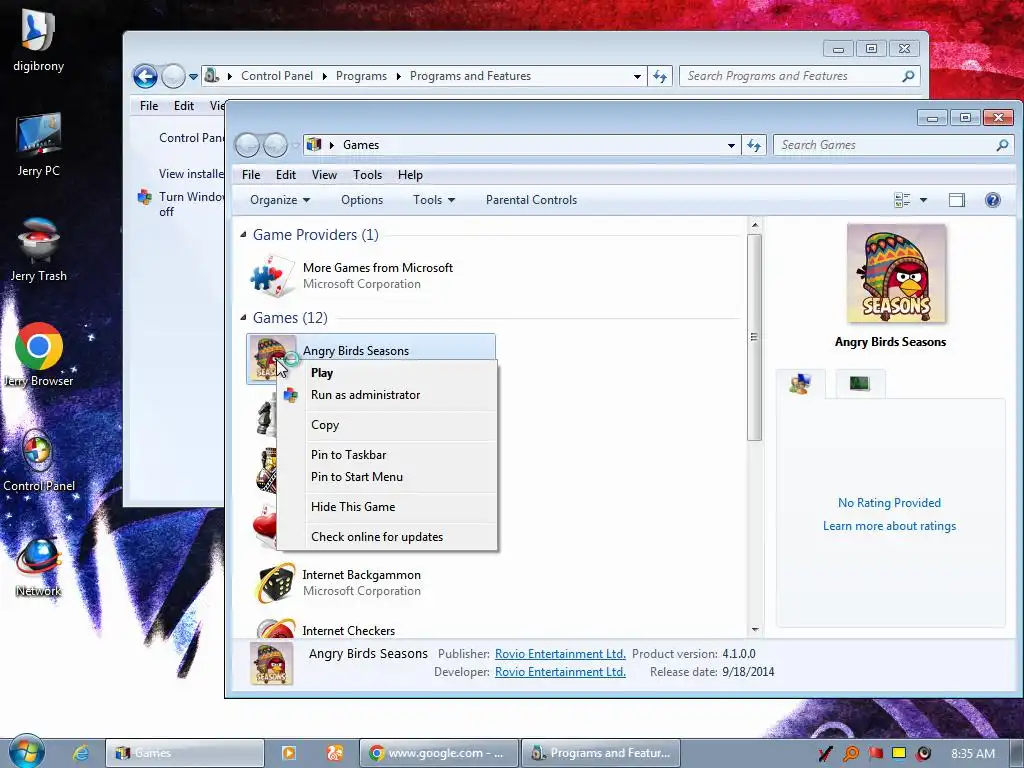1024x768 pixels.
Task: Open view options dropdown arrow
Action: pyautogui.click(x=923, y=200)
